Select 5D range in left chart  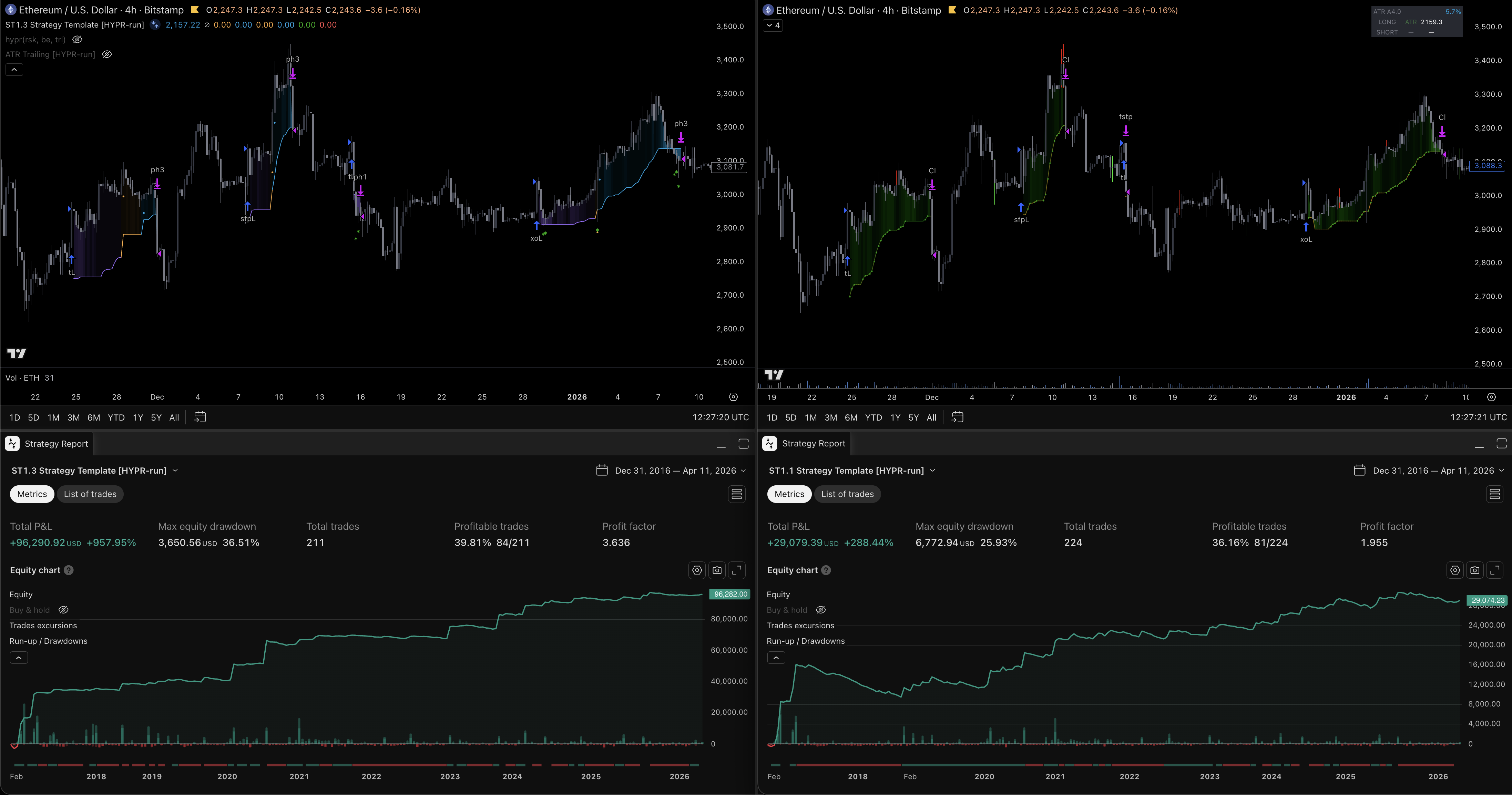(x=33, y=418)
